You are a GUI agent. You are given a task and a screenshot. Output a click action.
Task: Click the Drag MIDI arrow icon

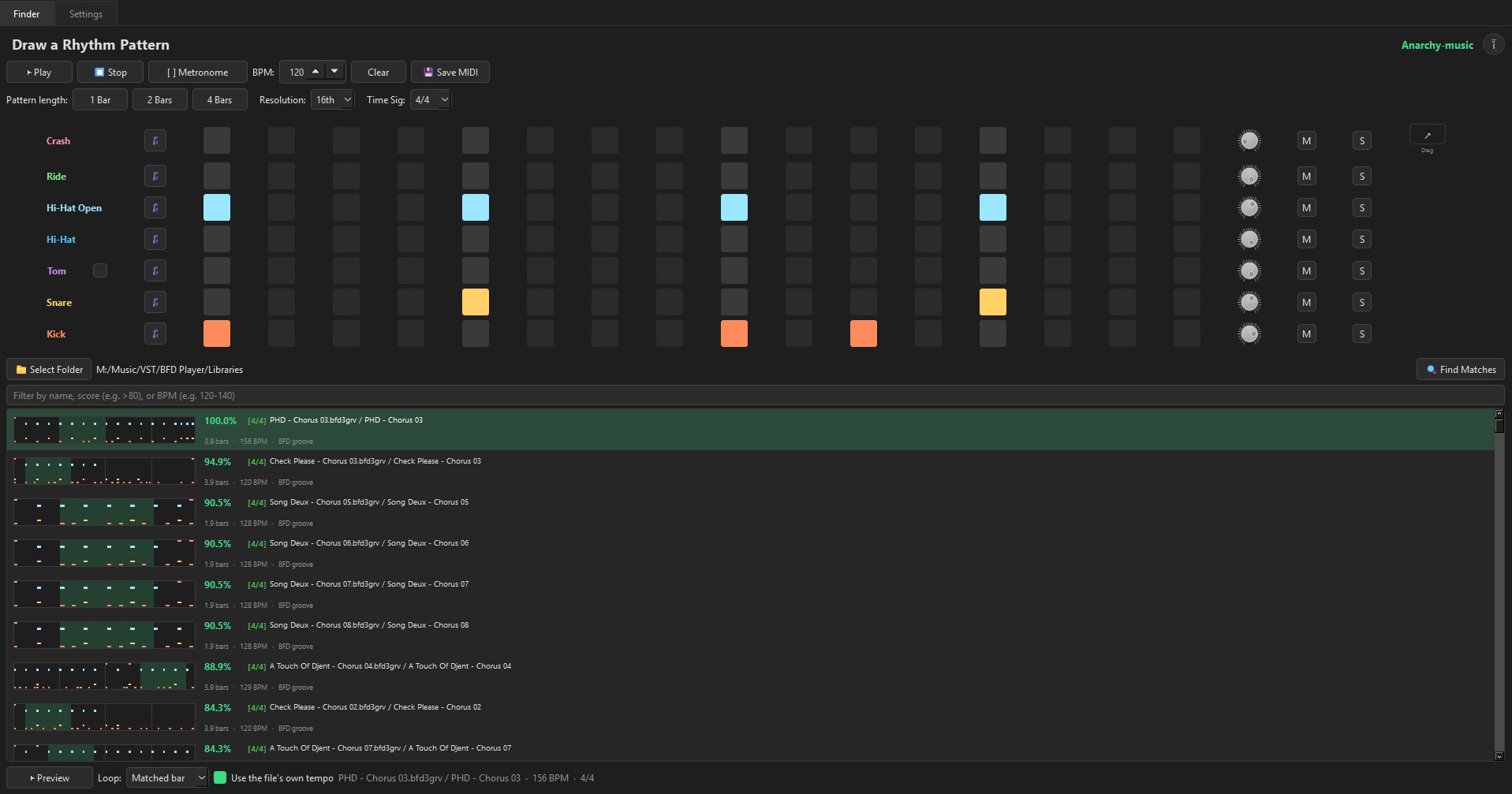click(x=1427, y=135)
